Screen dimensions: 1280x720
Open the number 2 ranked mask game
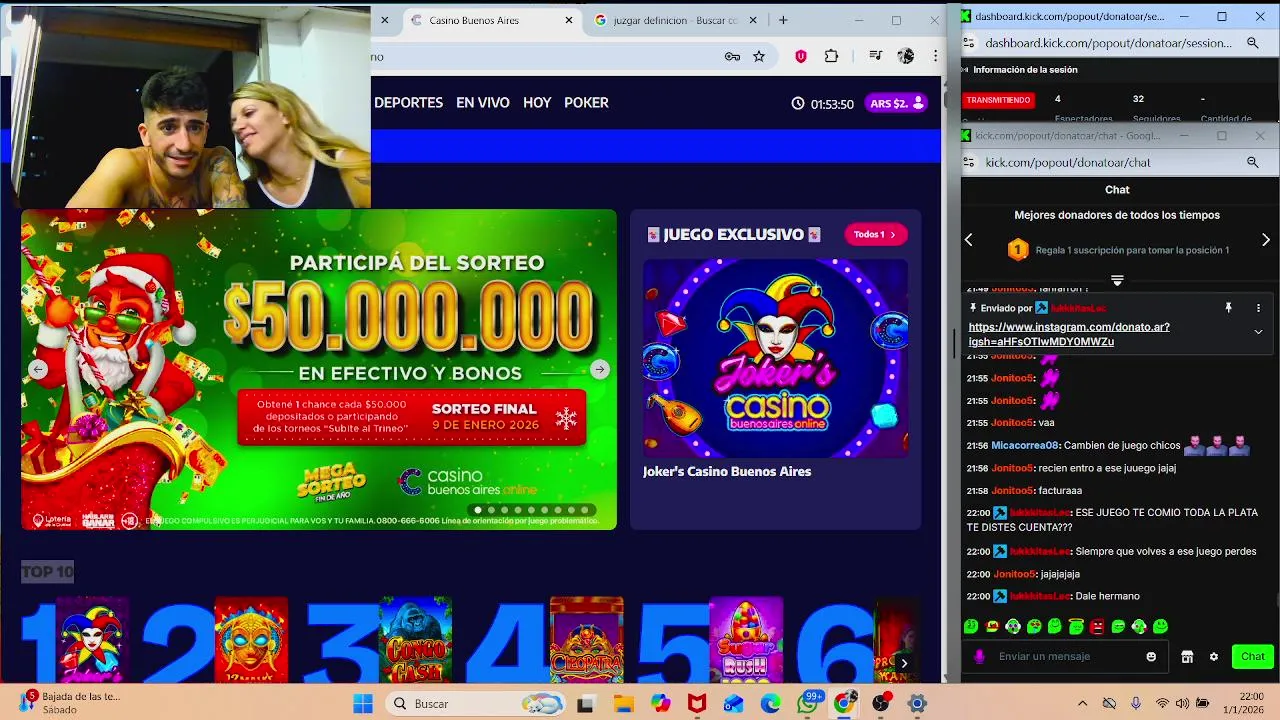pyautogui.click(x=251, y=640)
